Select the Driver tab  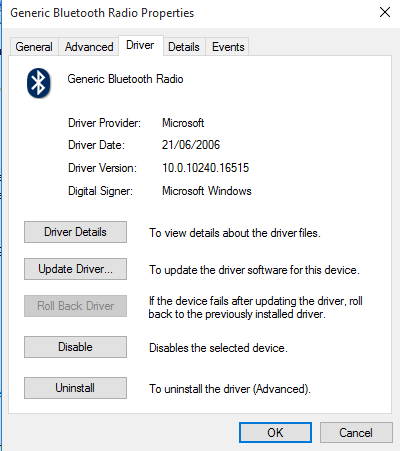[140, 45]
